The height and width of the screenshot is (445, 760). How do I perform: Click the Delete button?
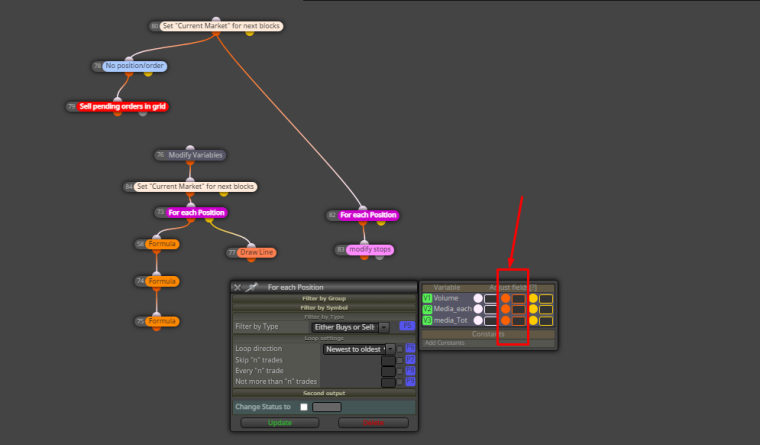[x=373, y=423]
